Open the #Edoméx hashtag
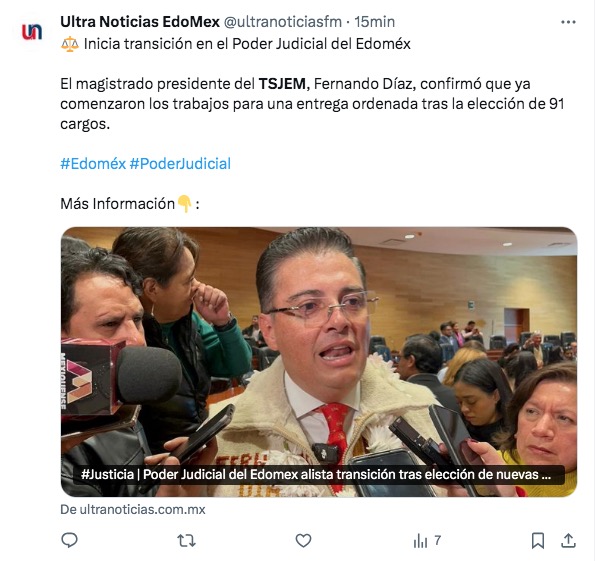 coord(93,164)
